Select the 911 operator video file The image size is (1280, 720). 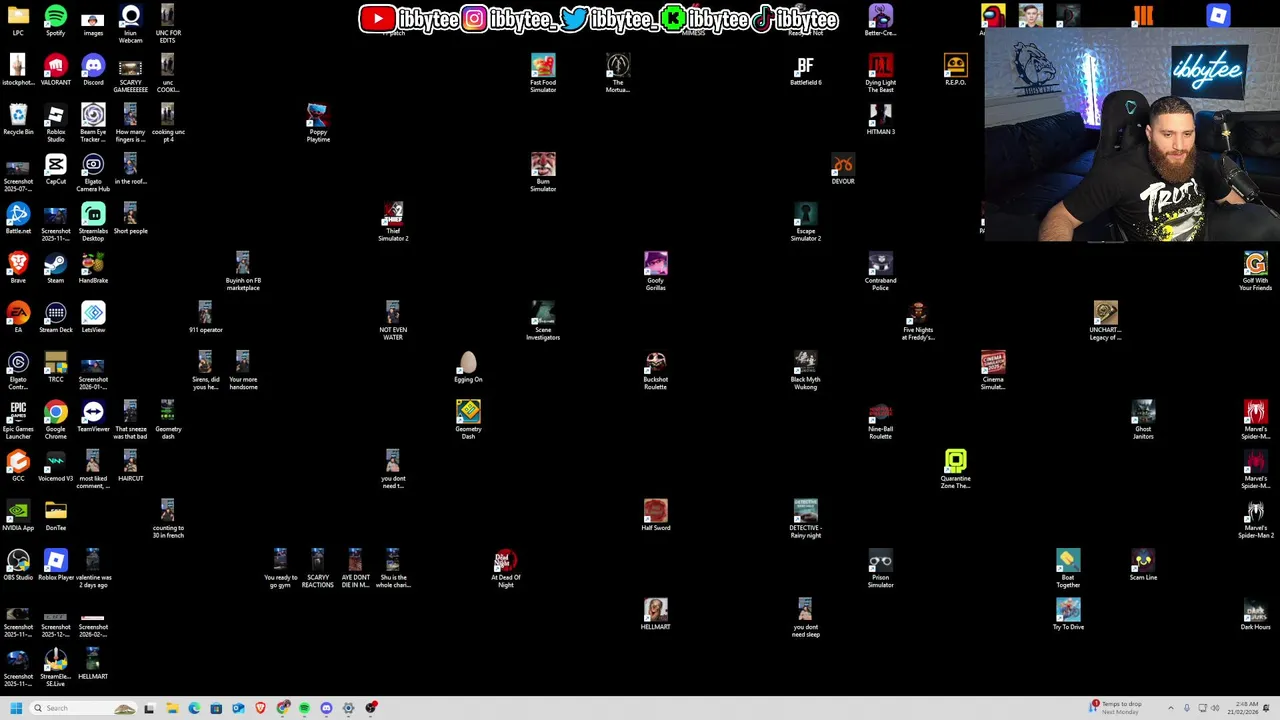(205, 317)
